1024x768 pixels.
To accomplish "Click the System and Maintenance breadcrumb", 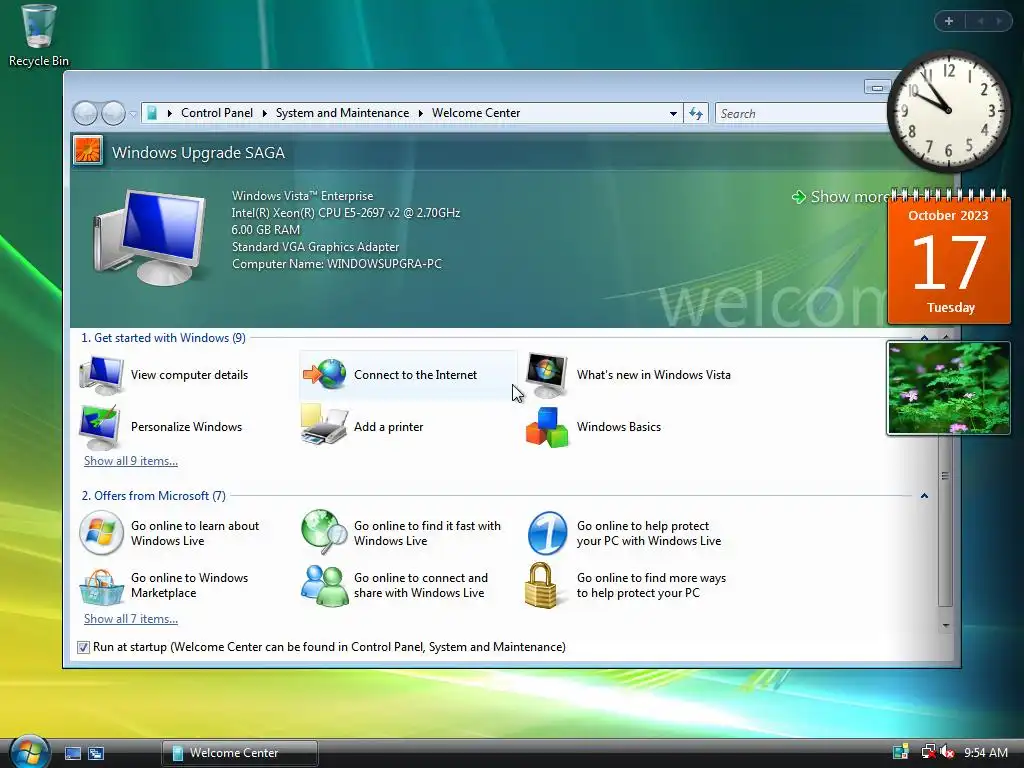I will 342,113.
